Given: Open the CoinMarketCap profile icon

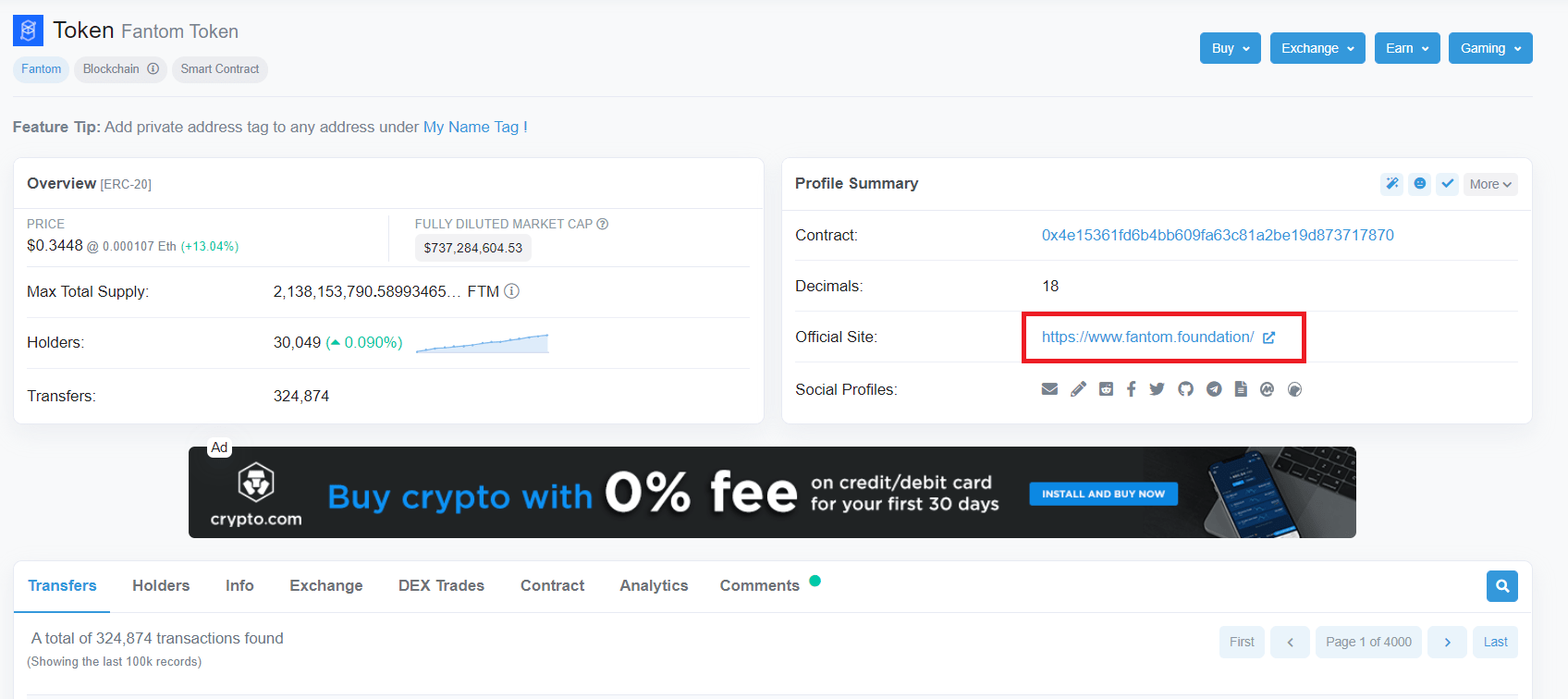Looking at the screenshot, I should [1267, 389].
